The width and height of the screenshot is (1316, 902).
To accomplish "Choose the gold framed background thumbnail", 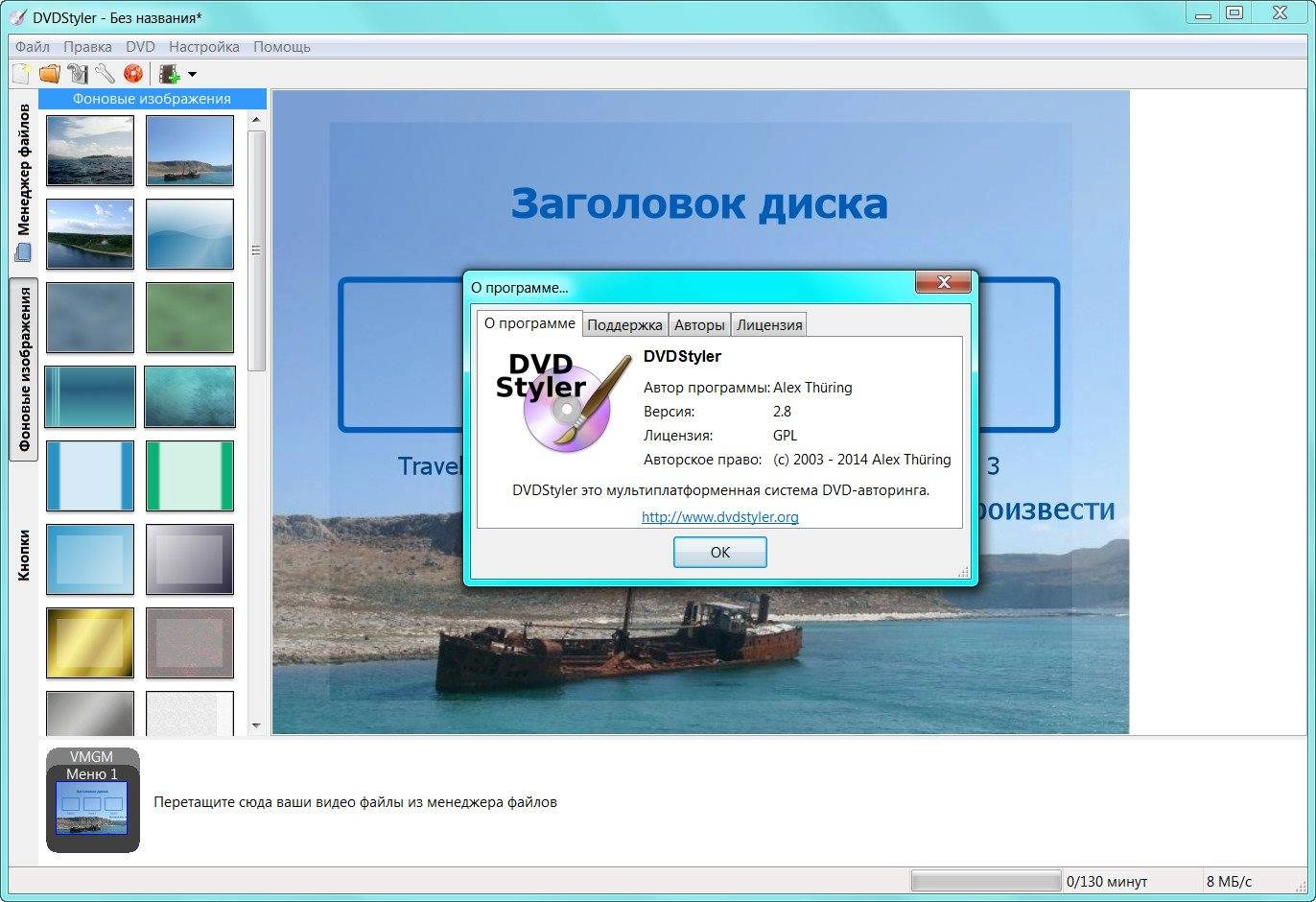I will (90, 643).
